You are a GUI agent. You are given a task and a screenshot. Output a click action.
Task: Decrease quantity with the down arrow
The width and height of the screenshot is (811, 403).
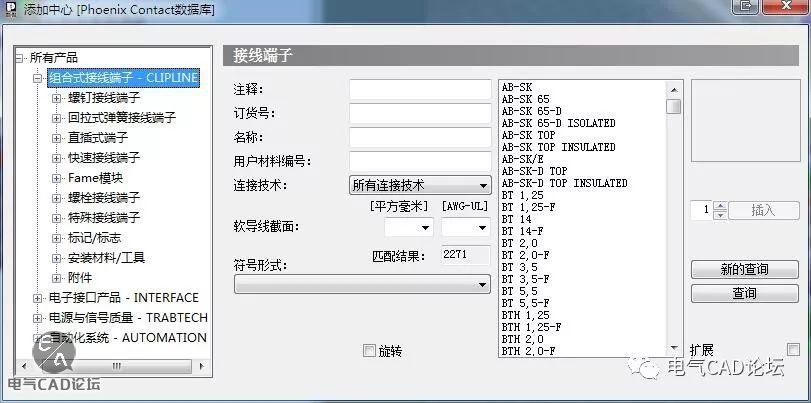click(720, 215)
